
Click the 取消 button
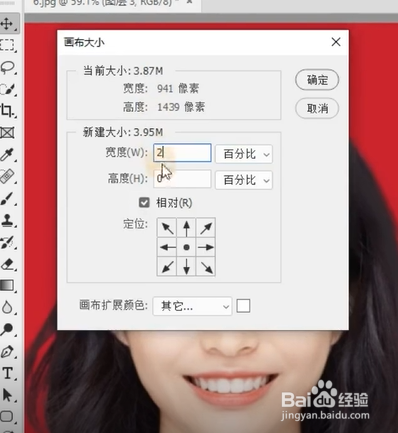[x=317, y=108]
